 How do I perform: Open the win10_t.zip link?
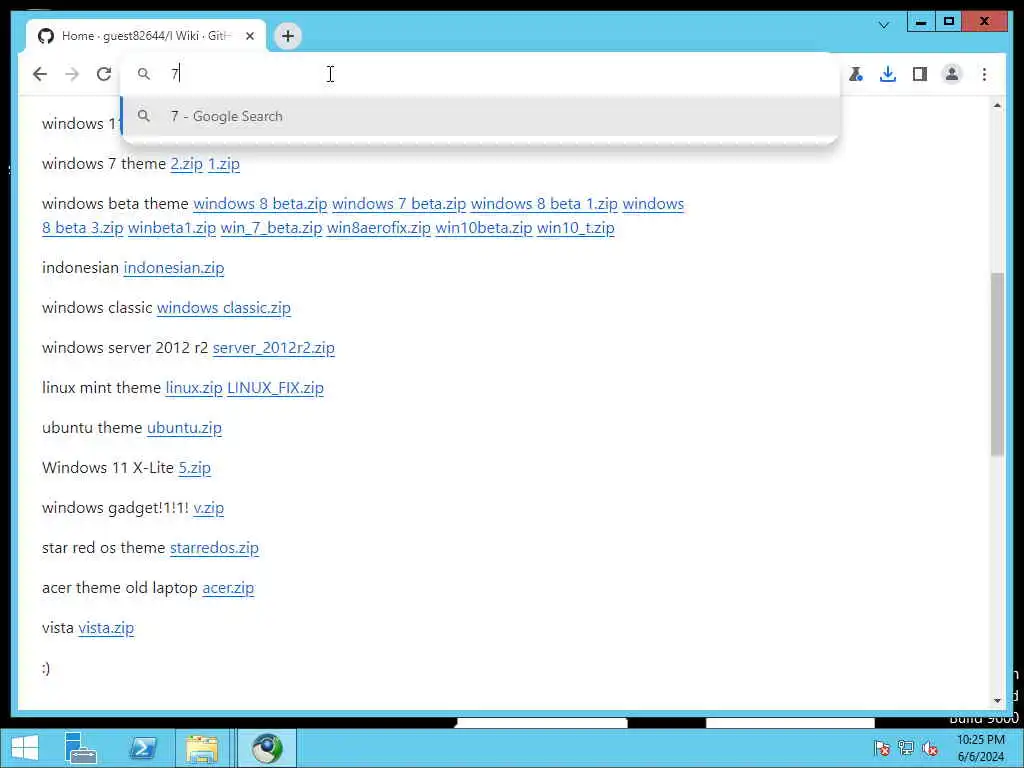pos(575,228)
